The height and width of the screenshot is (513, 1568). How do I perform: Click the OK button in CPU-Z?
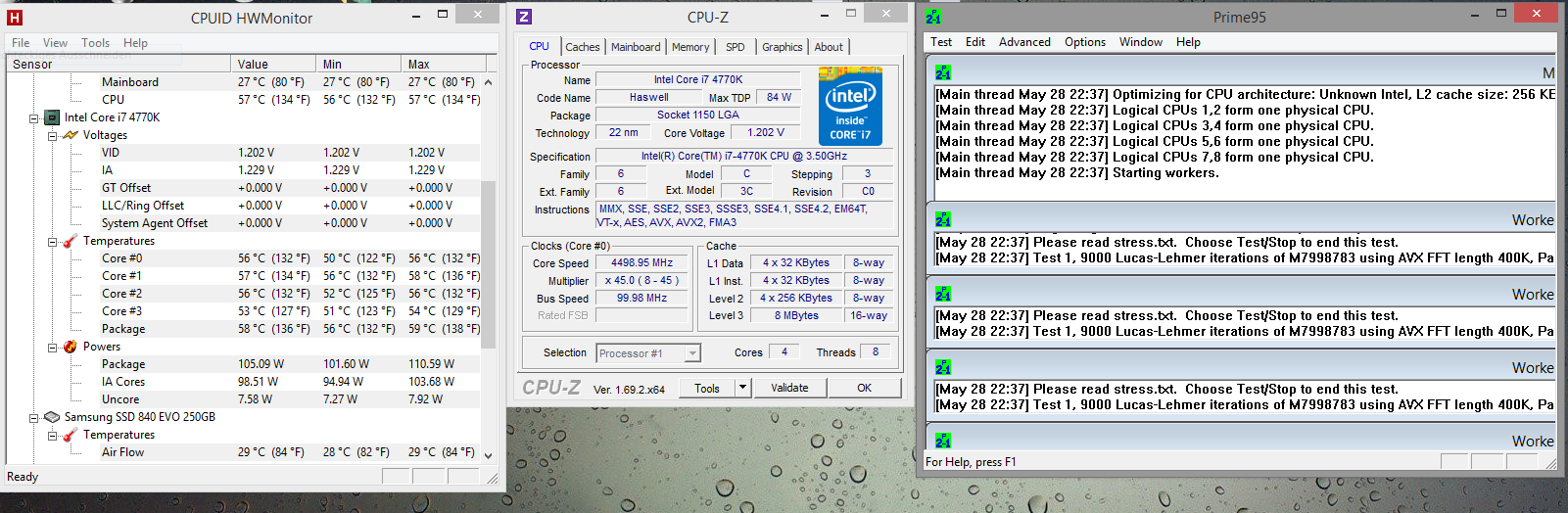click(864, 388)
